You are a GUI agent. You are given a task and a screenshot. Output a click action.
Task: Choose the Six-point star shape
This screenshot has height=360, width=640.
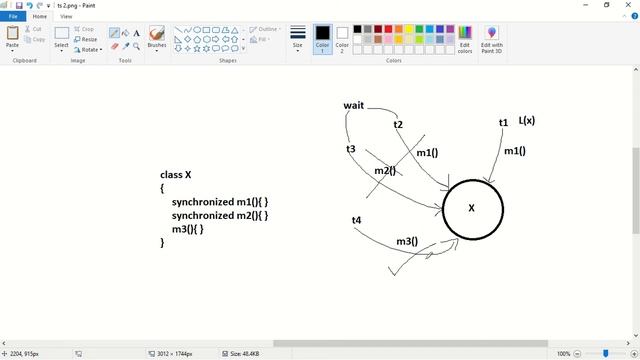pyautogui.click(x=207, y=49)
